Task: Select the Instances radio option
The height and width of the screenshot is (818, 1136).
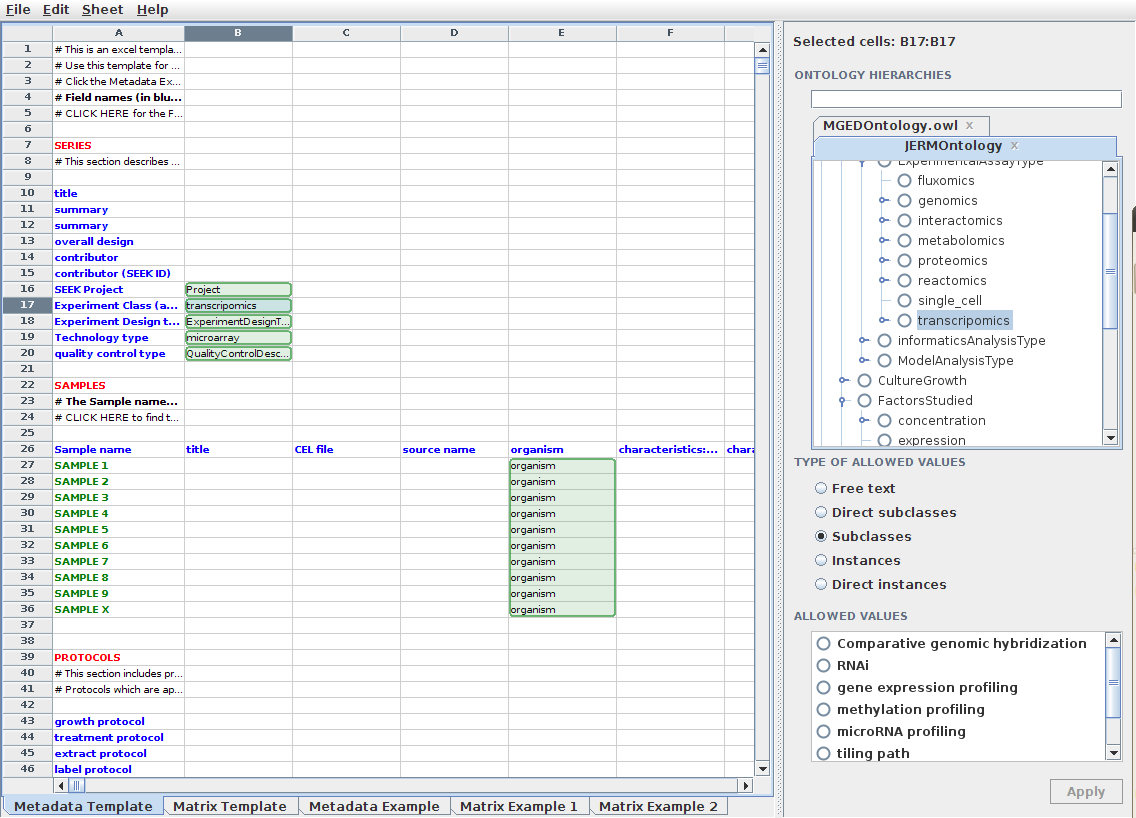Action: point(821,561)
